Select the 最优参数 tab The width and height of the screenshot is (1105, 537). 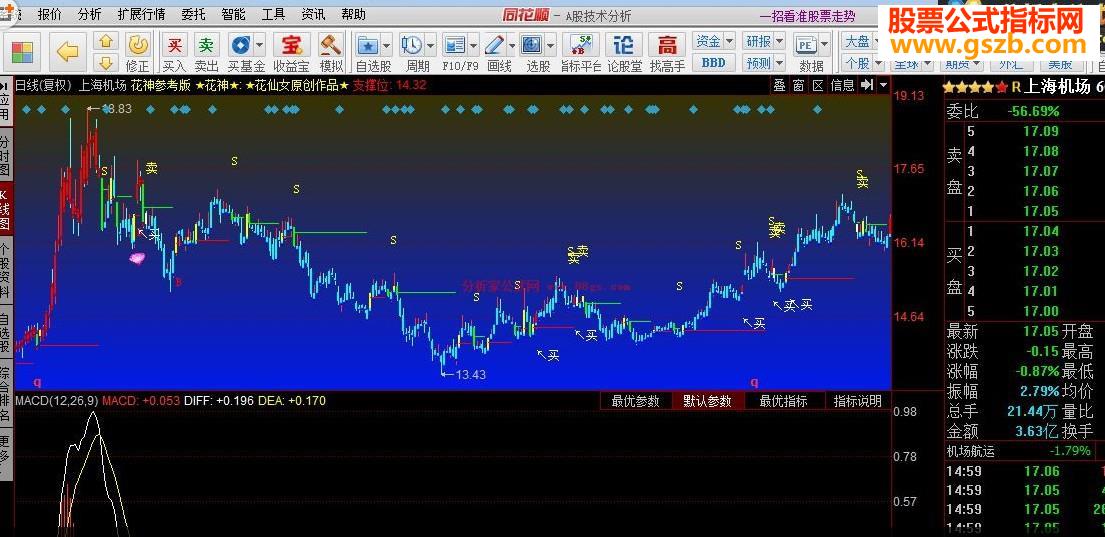(x=636, y=401)
